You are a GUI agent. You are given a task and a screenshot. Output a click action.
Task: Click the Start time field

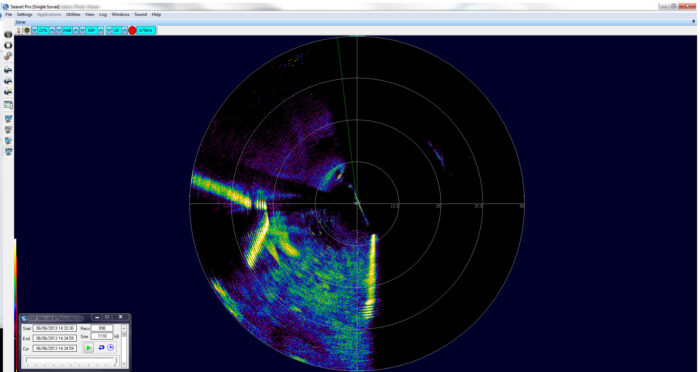(55, 328)
